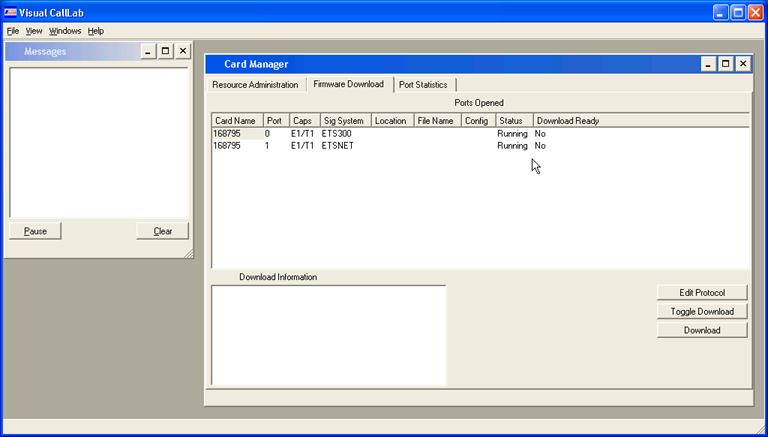This screenshot has height=437, width=768.
Task: Click the Sig System column header
Action: coord(346,121)
